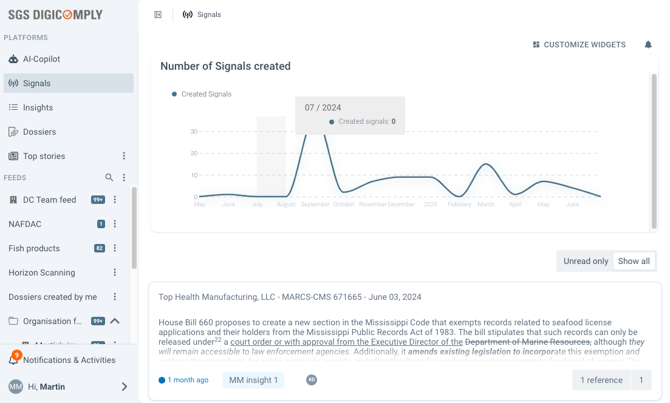Open Feeds section three-dot menu
Viewport: 670px width, 403px height.
click(x=124, y=178)
